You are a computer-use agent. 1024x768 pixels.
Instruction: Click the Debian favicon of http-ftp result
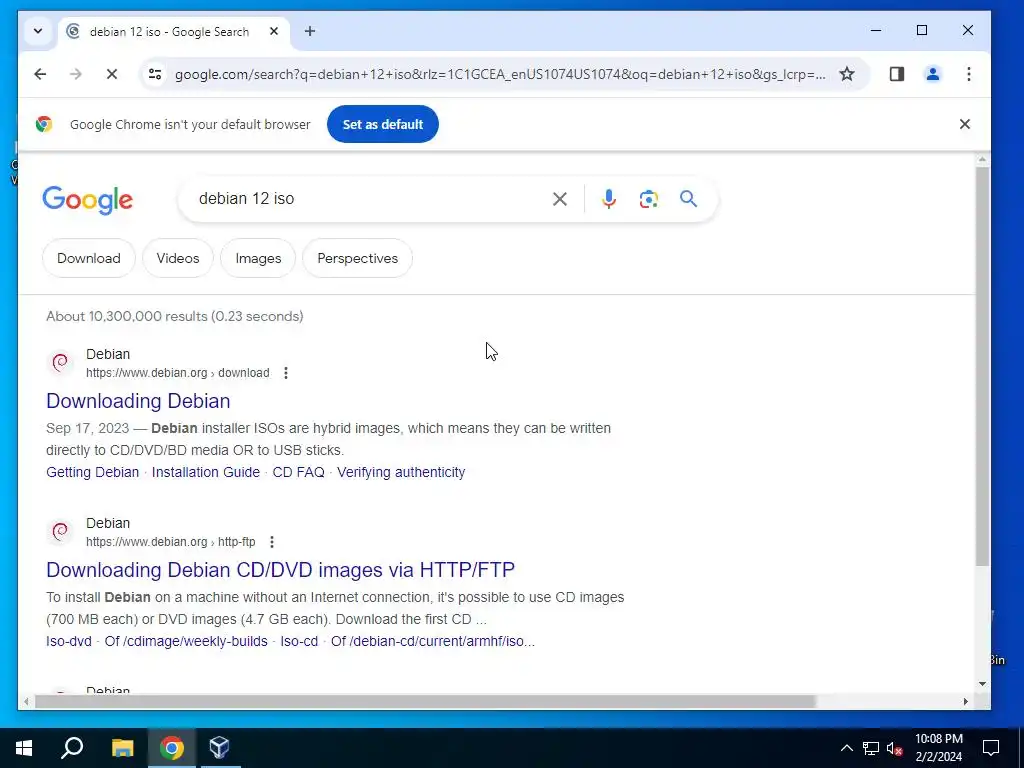pyautogui.click(x=60, y=532)
